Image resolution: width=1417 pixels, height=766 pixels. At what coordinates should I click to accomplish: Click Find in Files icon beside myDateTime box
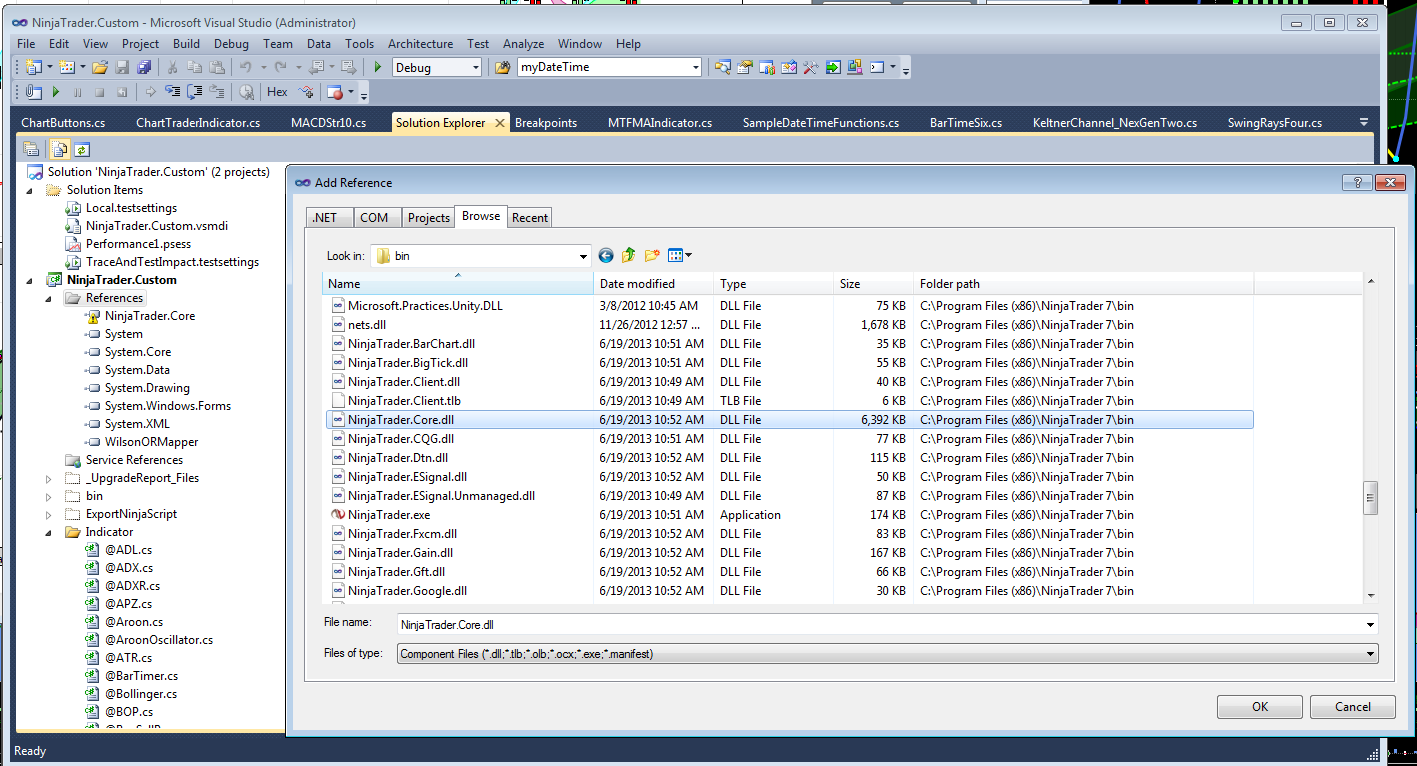point(502,67)
